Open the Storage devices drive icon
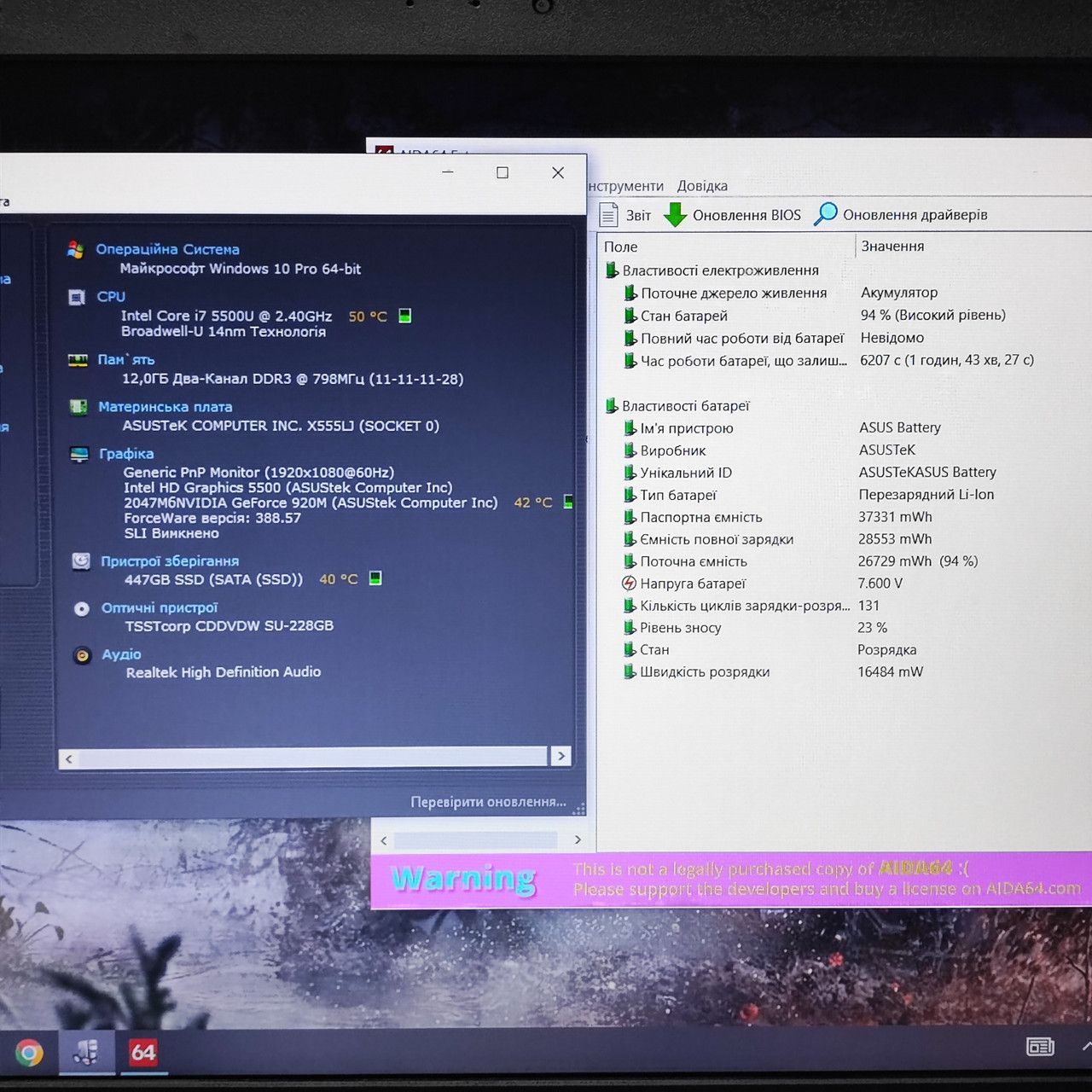Image resolution: width=1092 pixels, height=1092 pixels. coord(81,561)
